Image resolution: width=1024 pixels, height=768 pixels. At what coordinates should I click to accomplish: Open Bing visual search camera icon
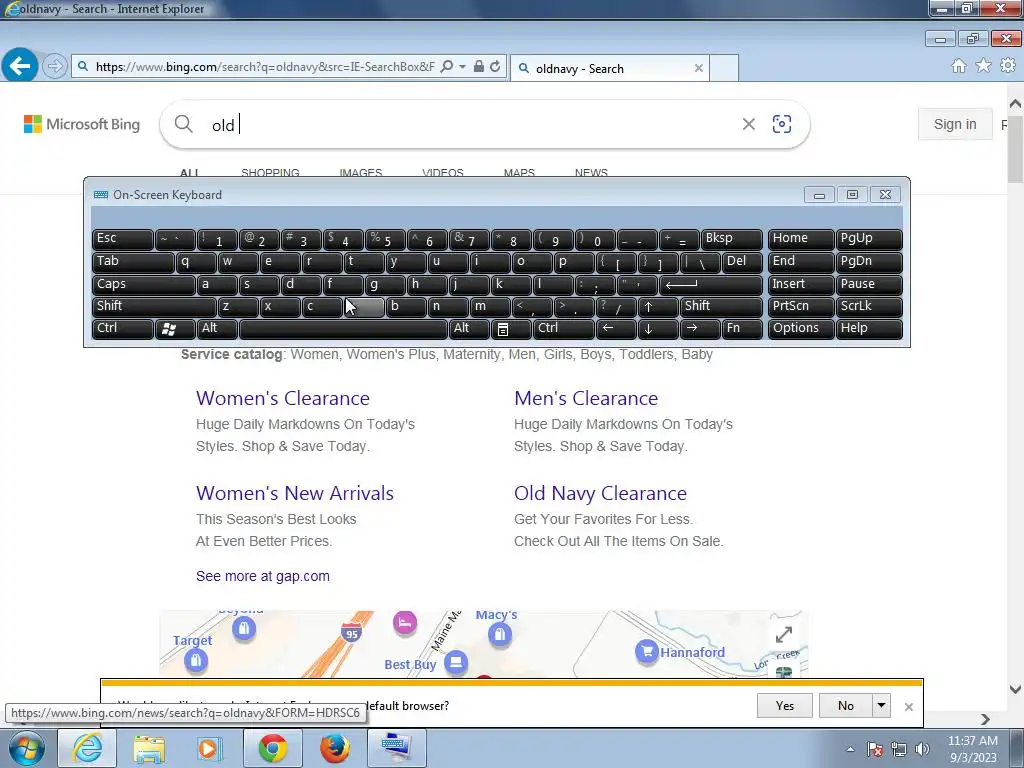(782, 124)
